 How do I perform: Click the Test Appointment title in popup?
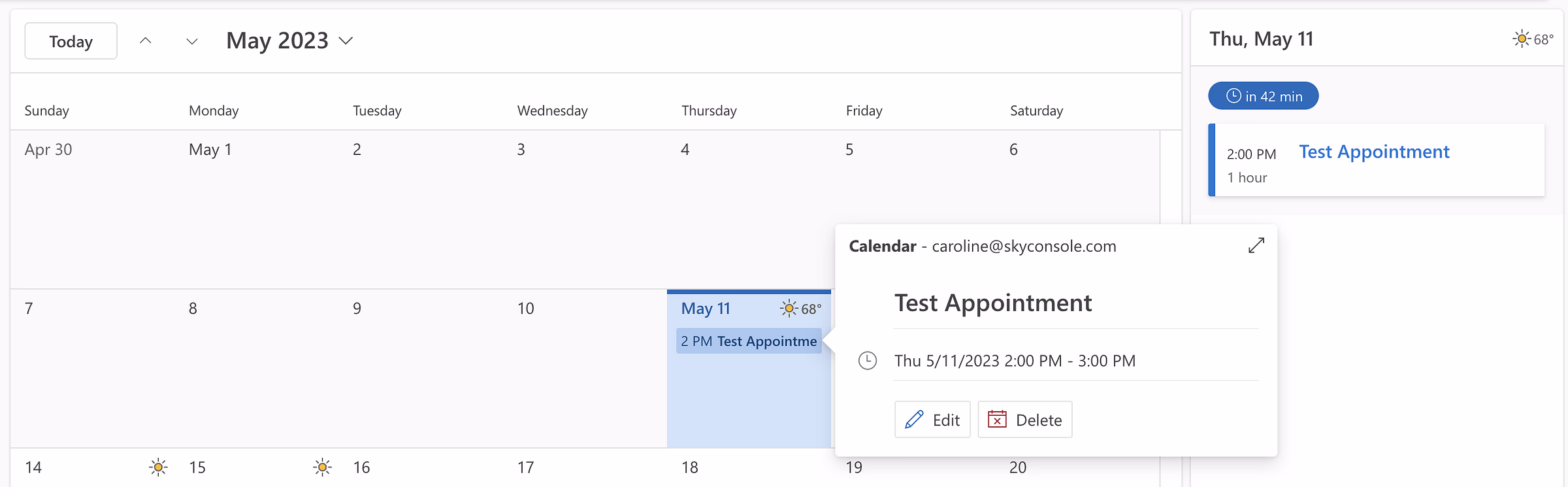point(993,303)
